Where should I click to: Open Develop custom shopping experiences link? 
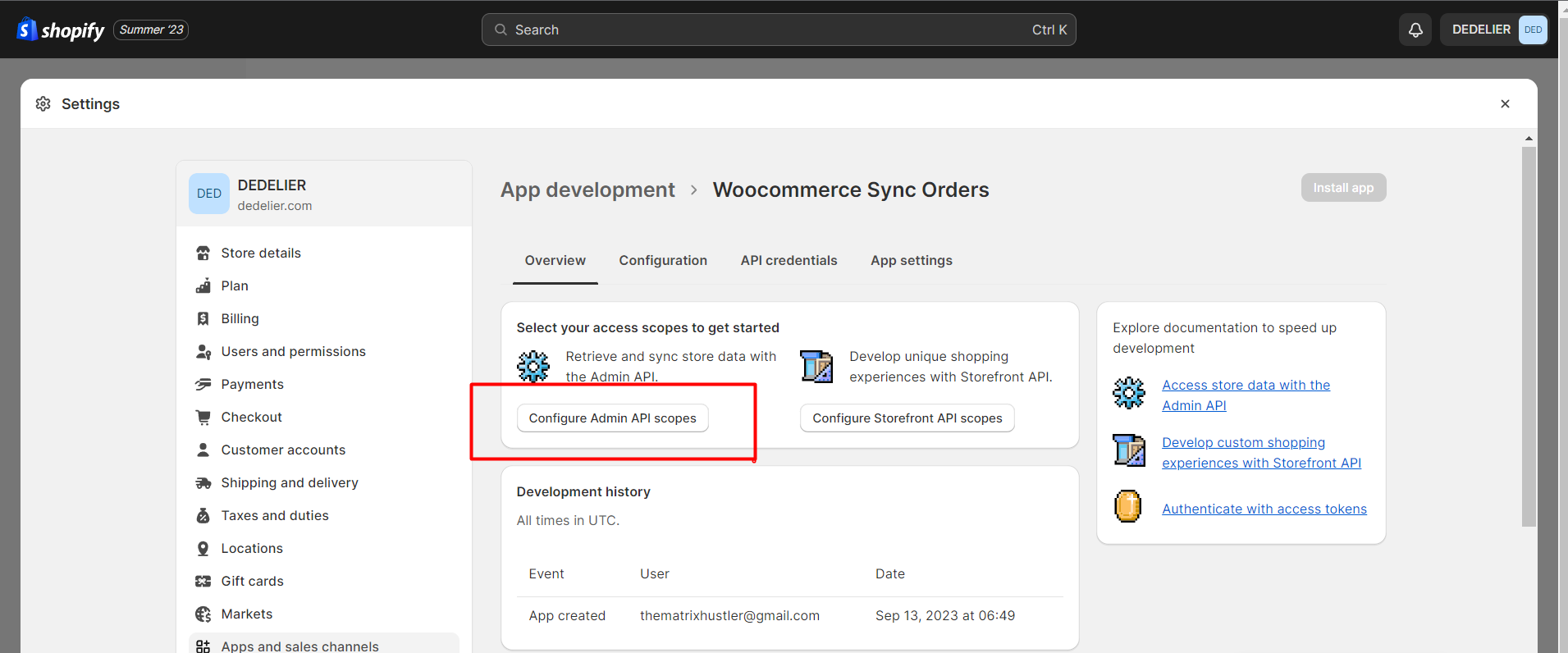[x=1261, y=452]
